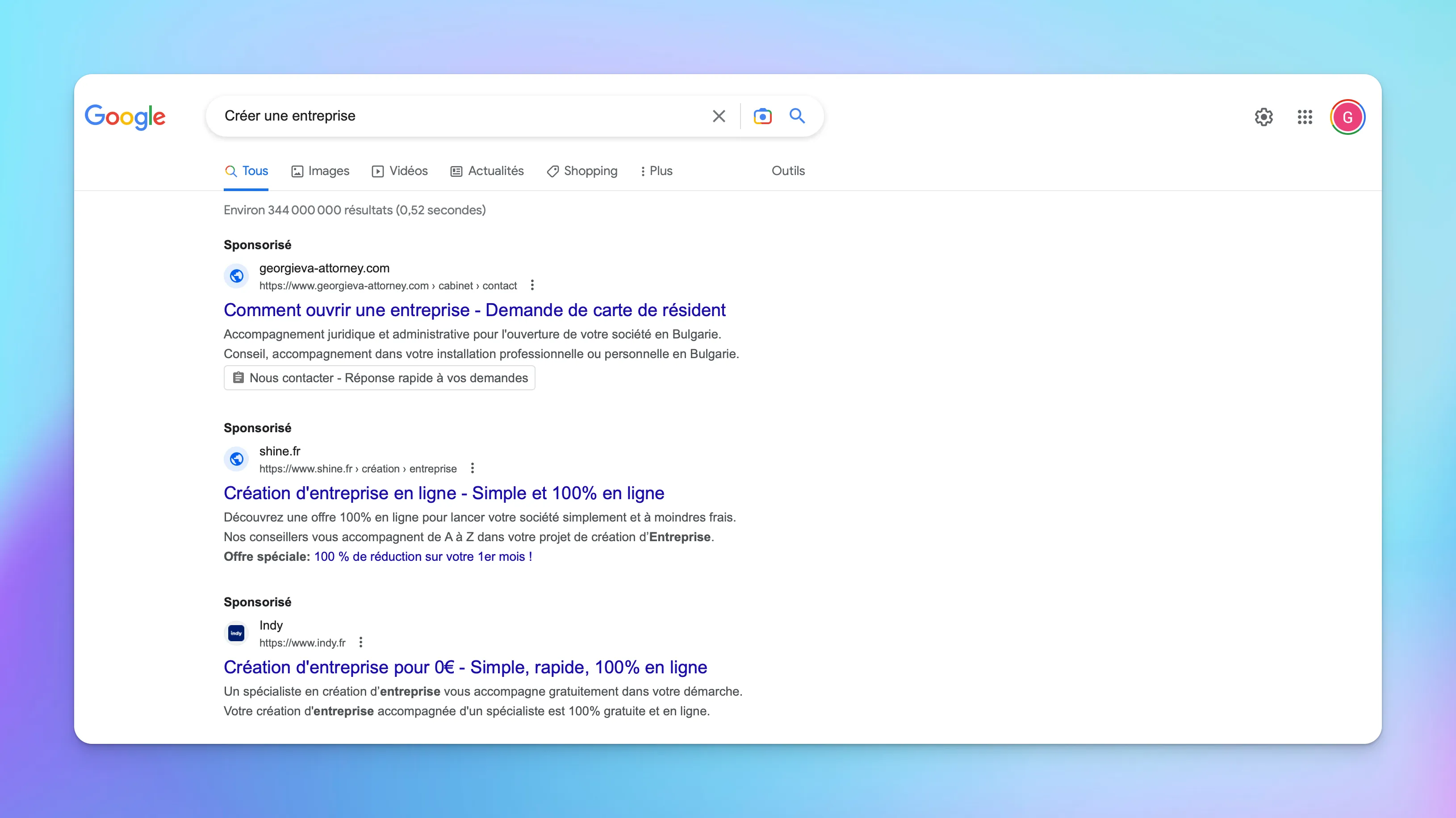Click the georgieva-attorney.com site name
1456x818 pixels.
(x=324, y=268)
